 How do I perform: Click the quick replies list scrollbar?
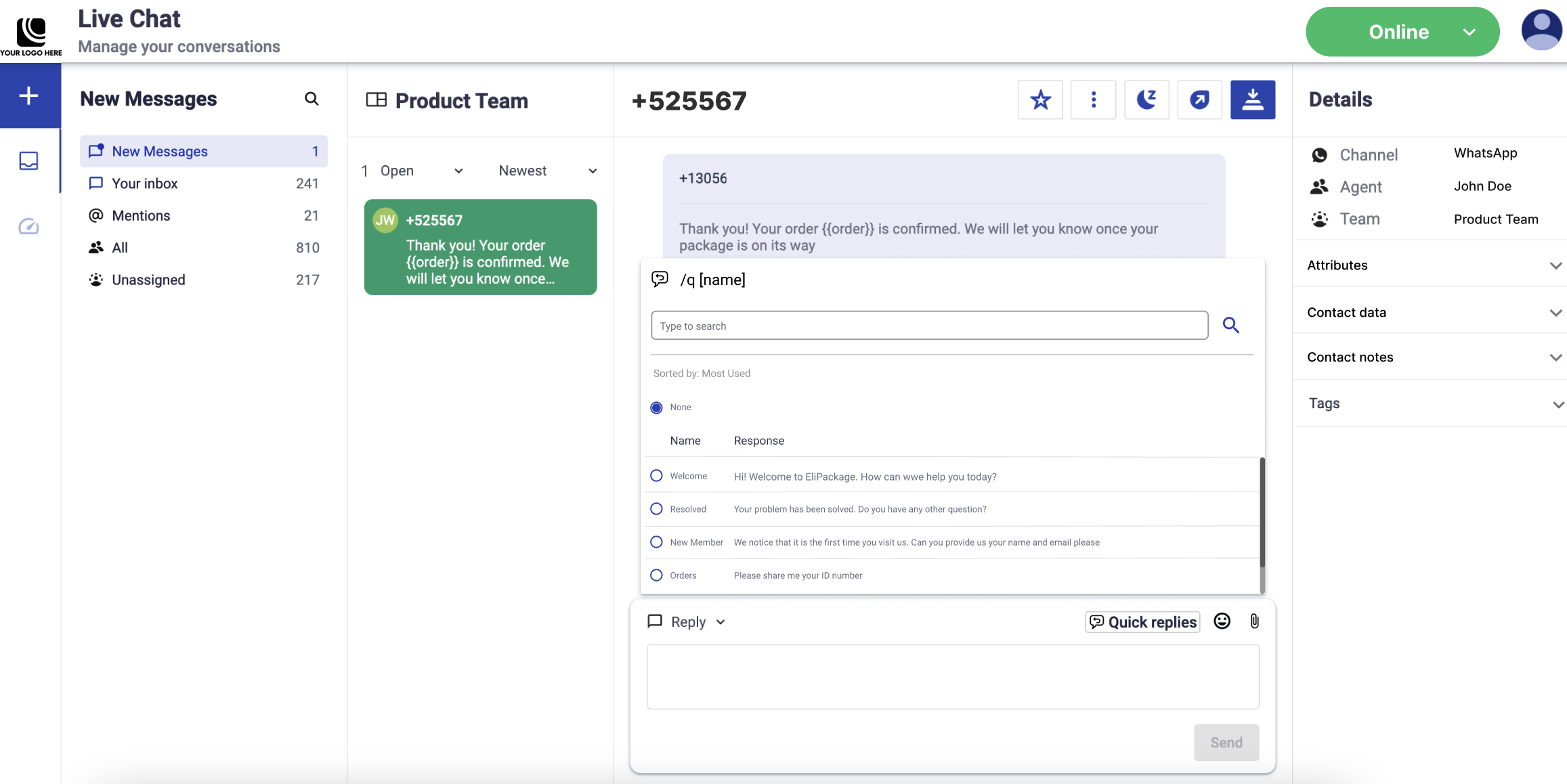[x=1262, y=513]
